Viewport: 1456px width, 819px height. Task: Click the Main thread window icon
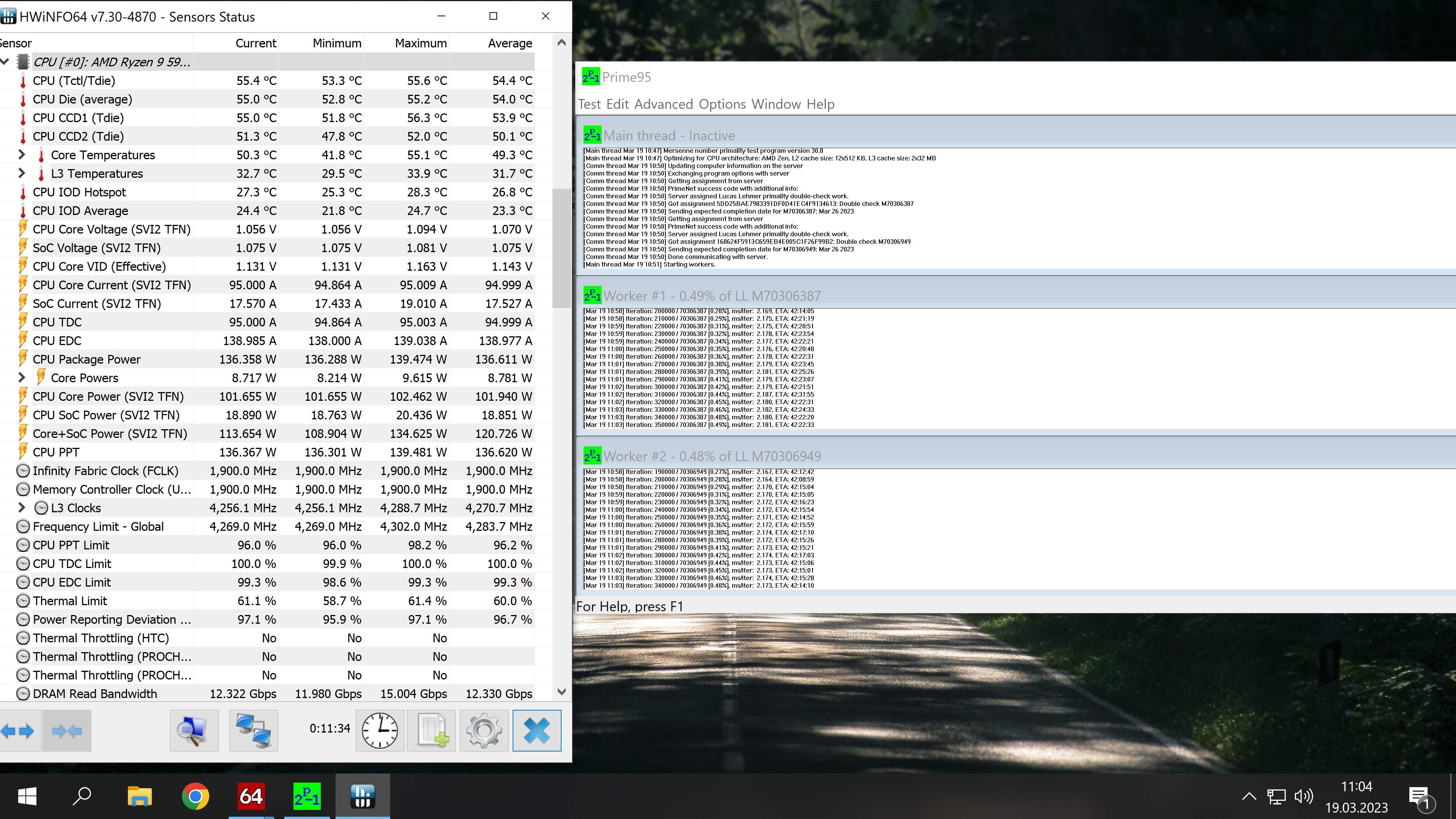[x=592, y=135]
